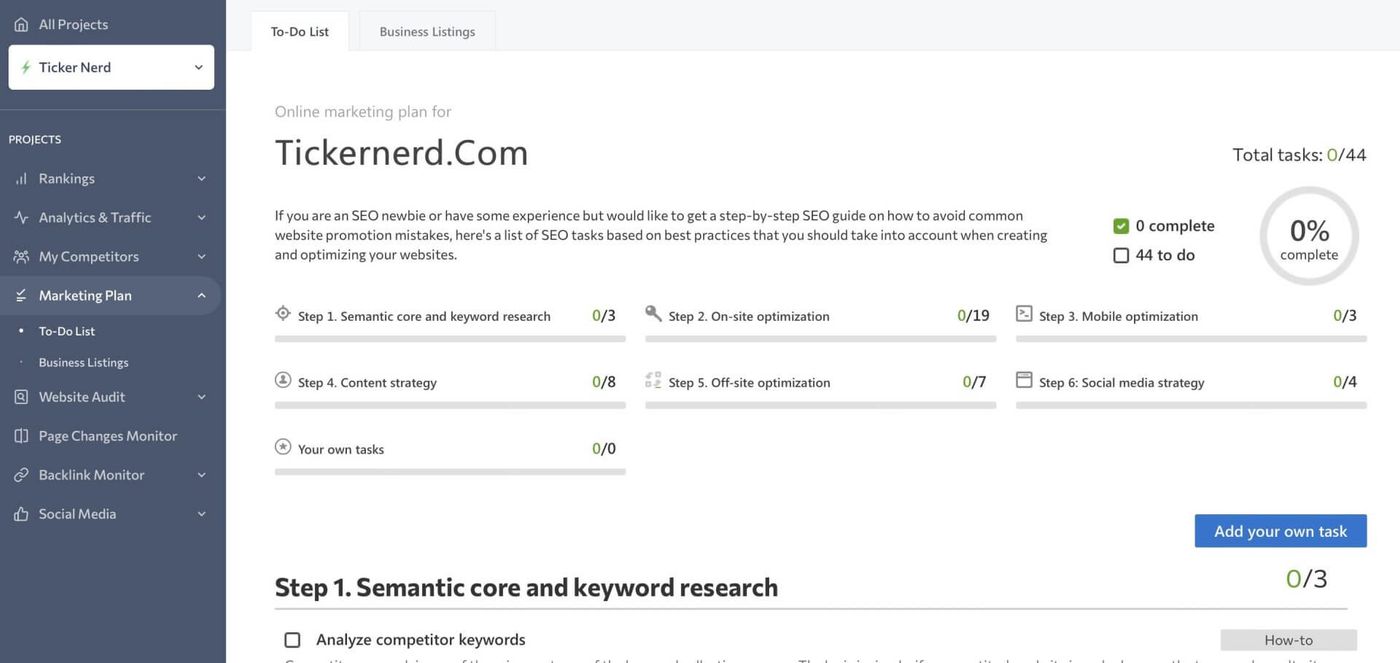
Task: Click the Backlink Monitor chain icon
Action: (21, 475)
